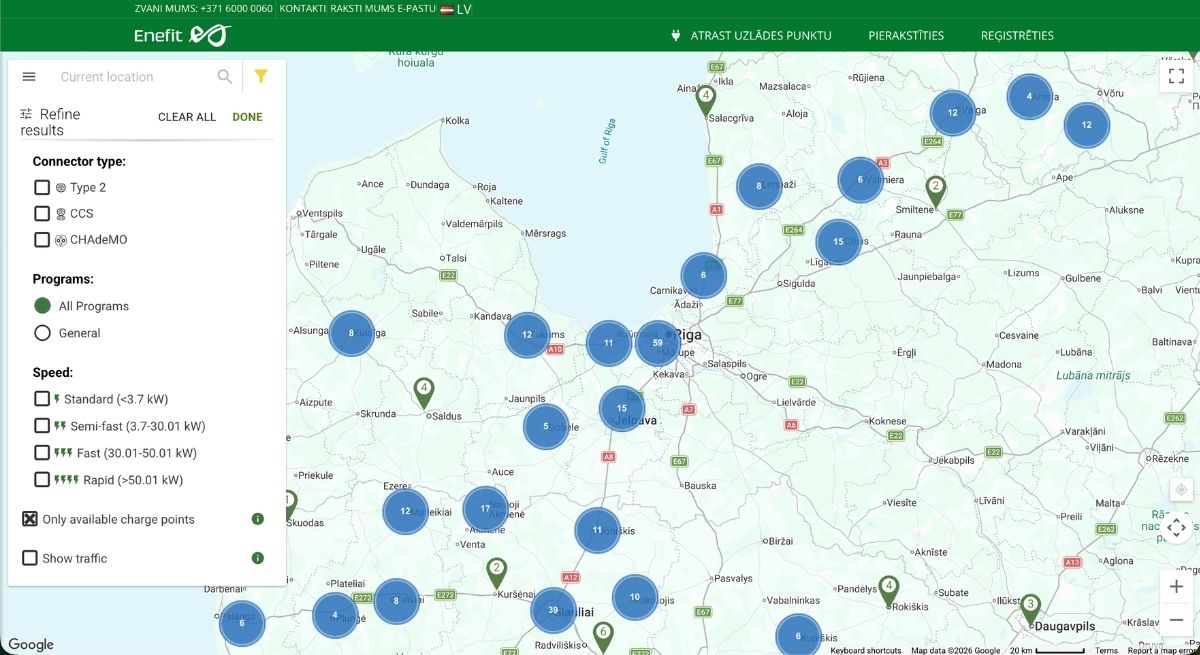This screenshot has width=1200, height=655.
Task: Click the Enefit logo
Action: tap(183, 35)
